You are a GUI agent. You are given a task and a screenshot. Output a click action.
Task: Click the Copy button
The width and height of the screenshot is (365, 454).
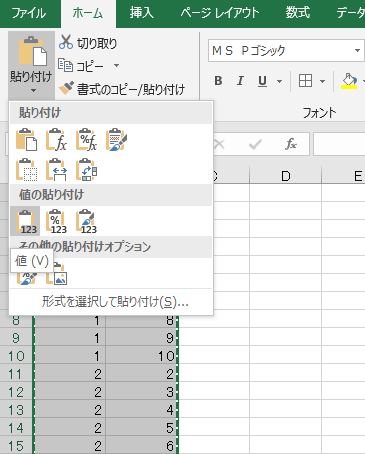(x=81, y=66)
